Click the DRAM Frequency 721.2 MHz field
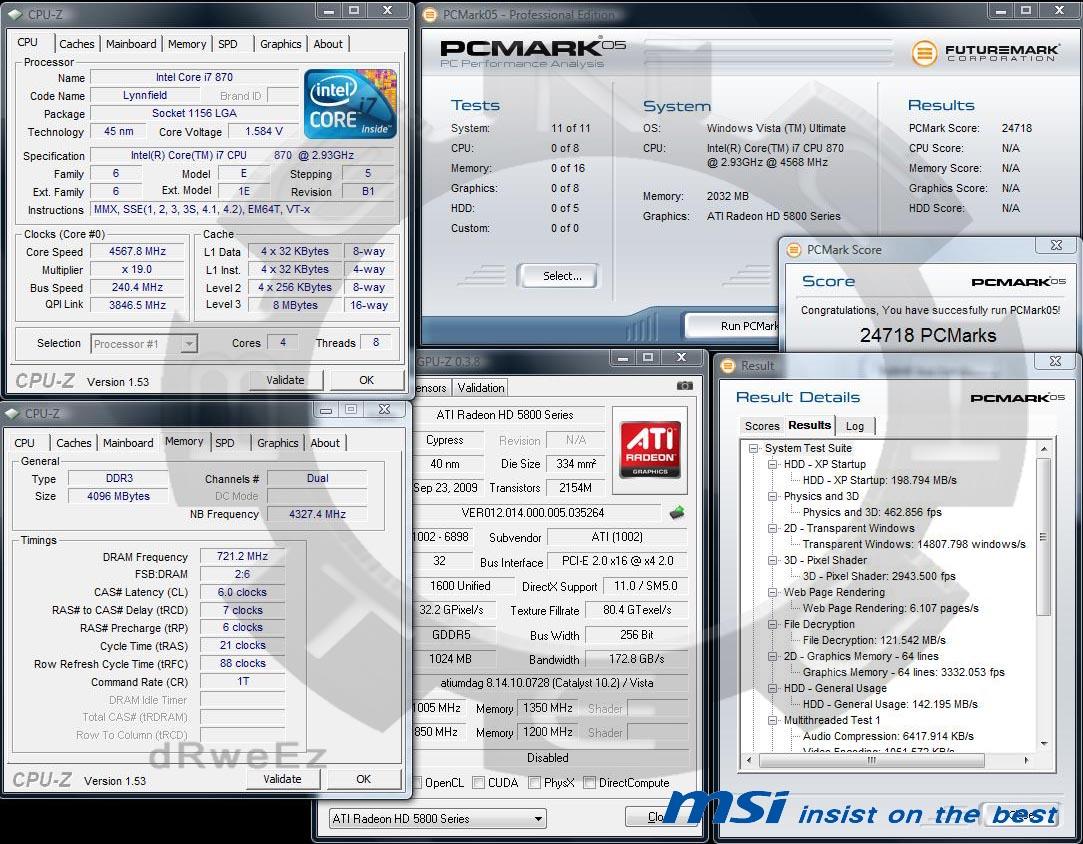 click(242, 556)
